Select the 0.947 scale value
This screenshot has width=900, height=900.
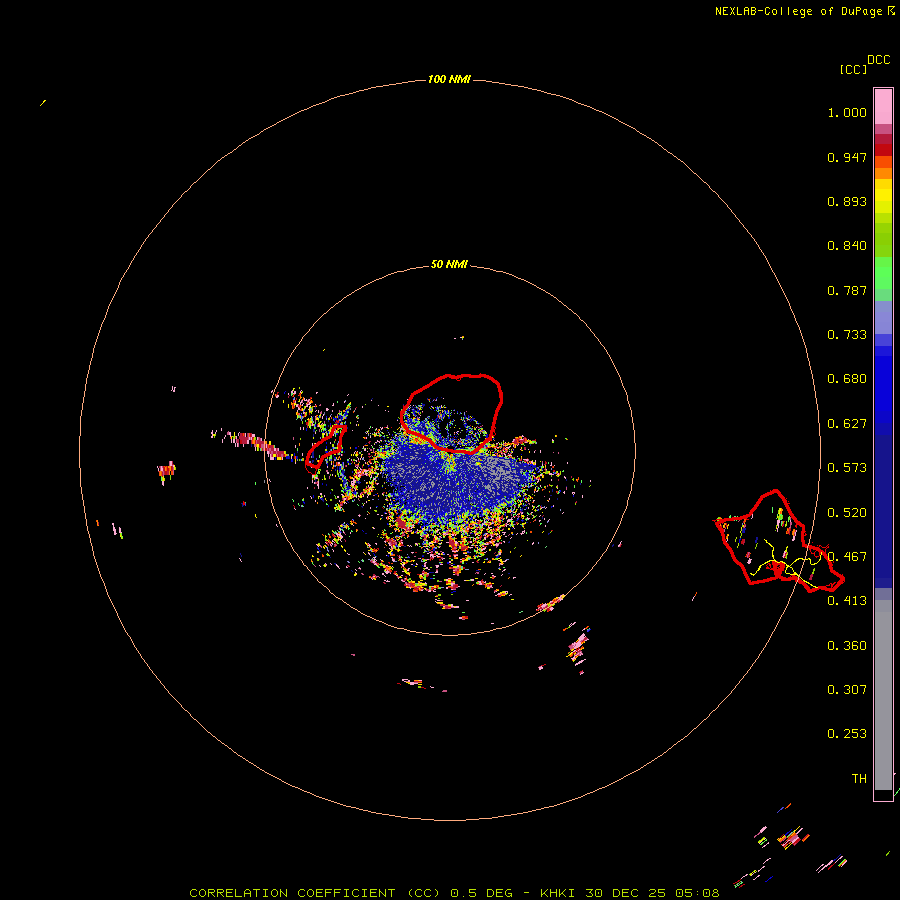click(x=847, y=157)
